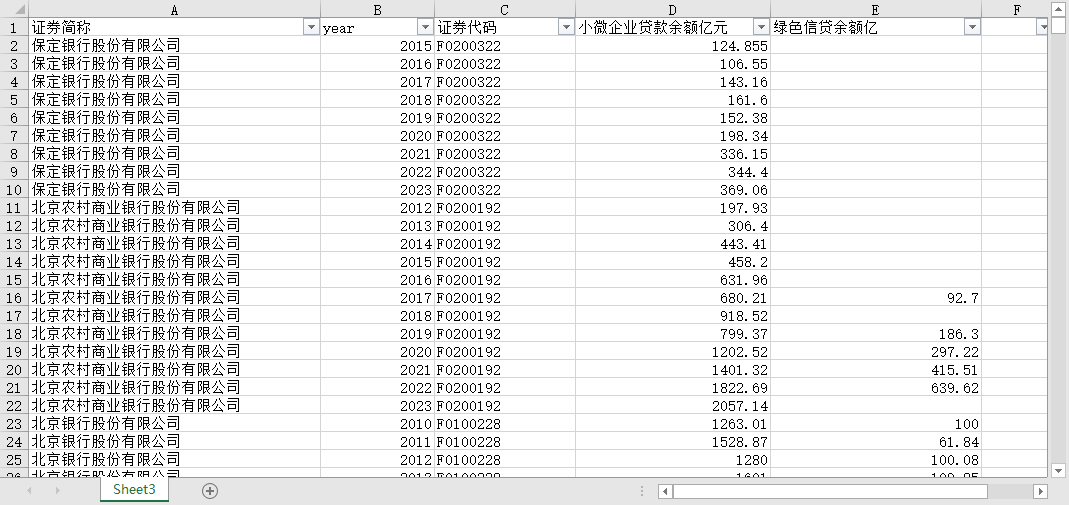Select column A header
This screenshot has width=1069, height=505.
click(x=175, y=10)
